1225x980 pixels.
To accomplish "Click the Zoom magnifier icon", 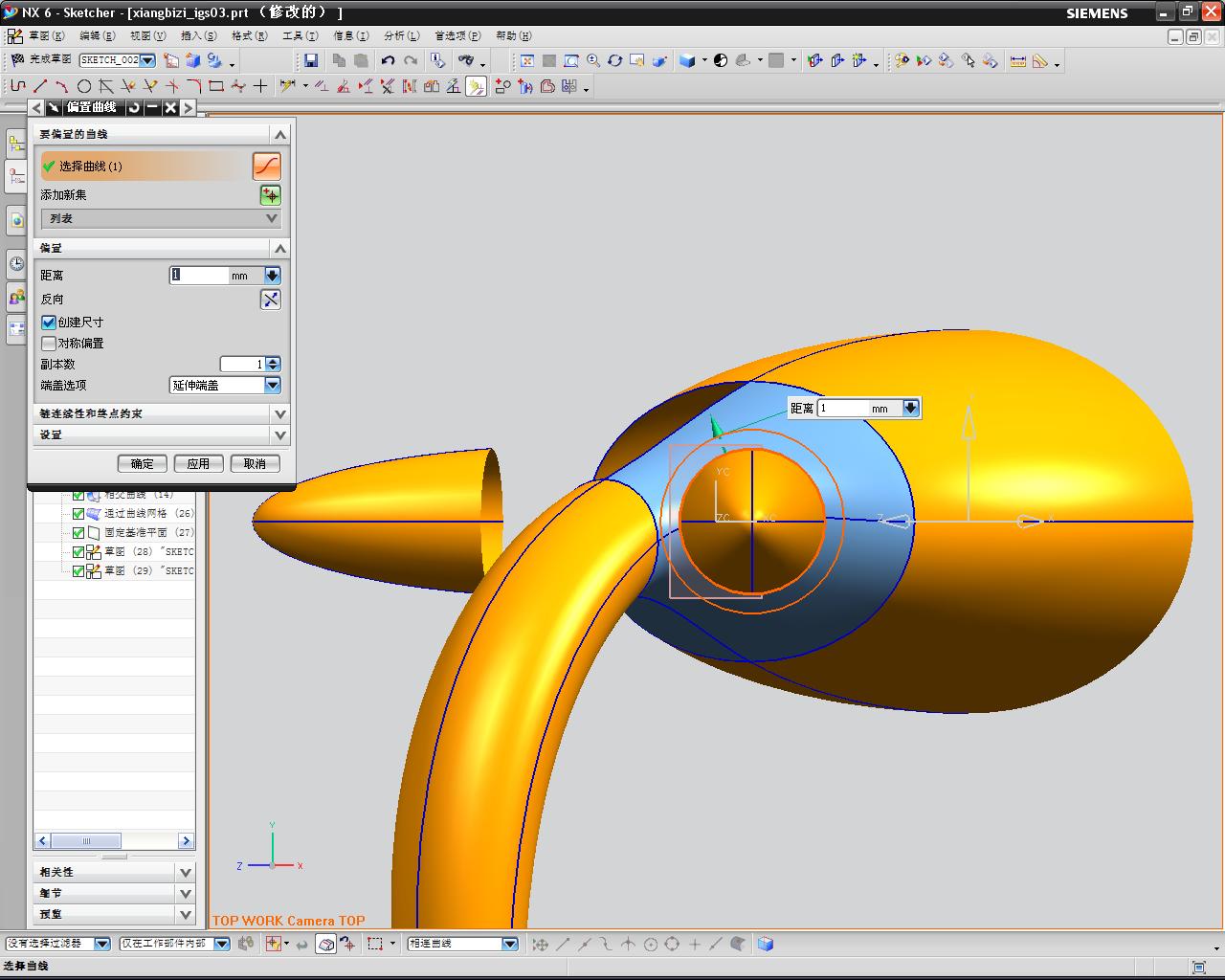I will point(593,60).
